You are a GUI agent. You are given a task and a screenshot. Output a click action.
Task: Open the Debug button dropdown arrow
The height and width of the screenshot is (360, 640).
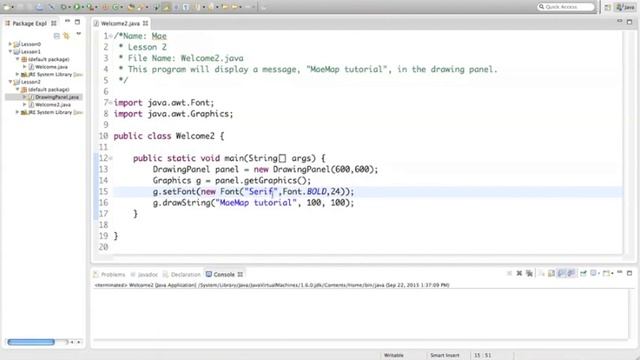tap(69, 7)
